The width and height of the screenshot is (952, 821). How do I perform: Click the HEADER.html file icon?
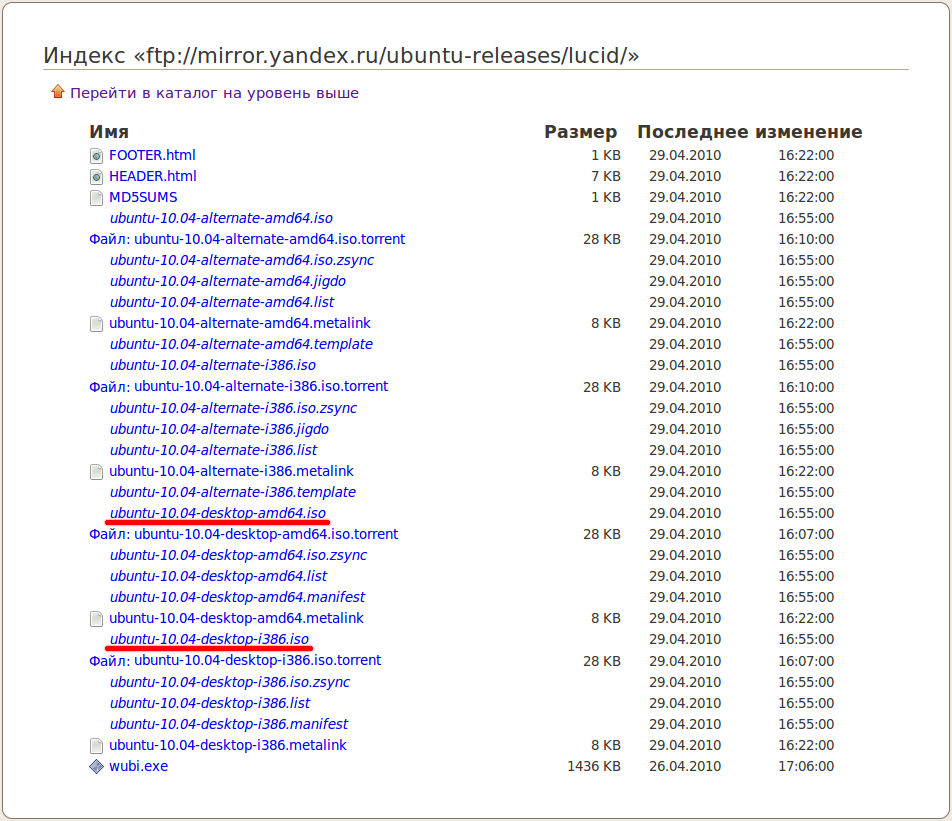[x=96, y=177]
